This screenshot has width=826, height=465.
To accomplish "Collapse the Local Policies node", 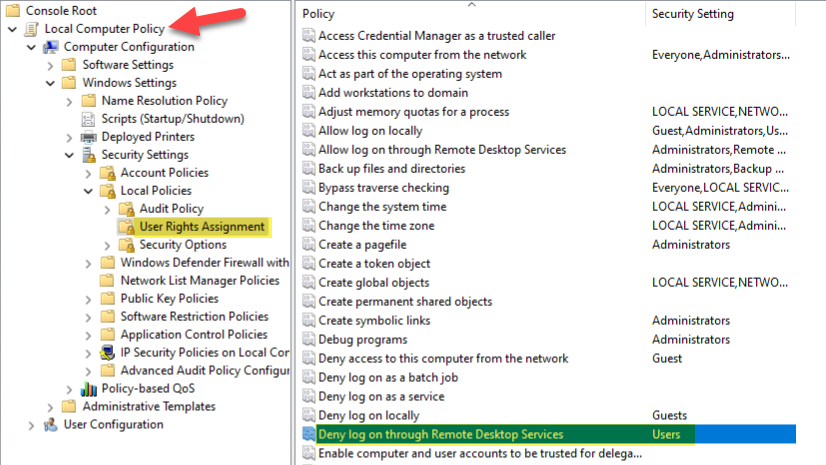I will pos(88,191).
